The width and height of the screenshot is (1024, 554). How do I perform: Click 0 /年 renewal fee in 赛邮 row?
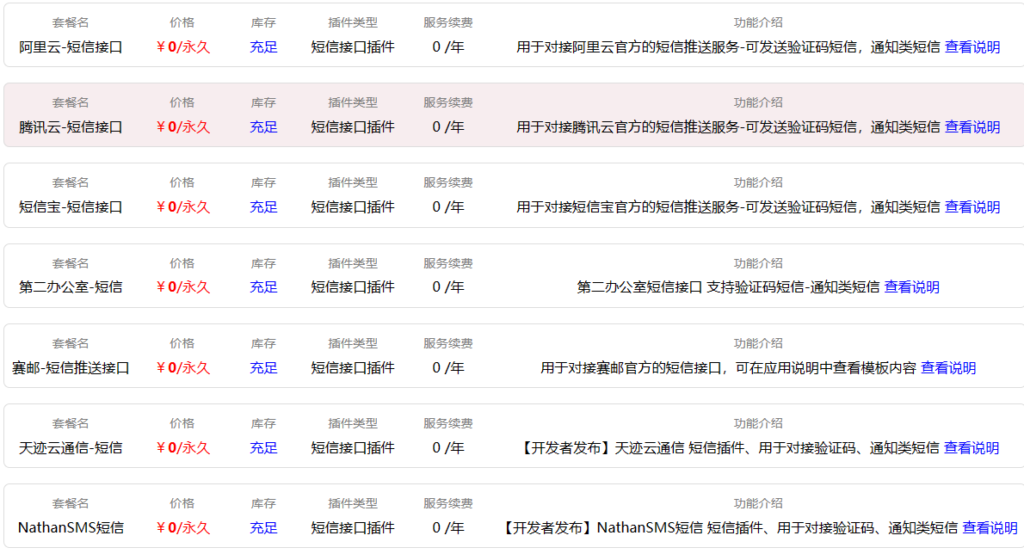tap(448, 368)
